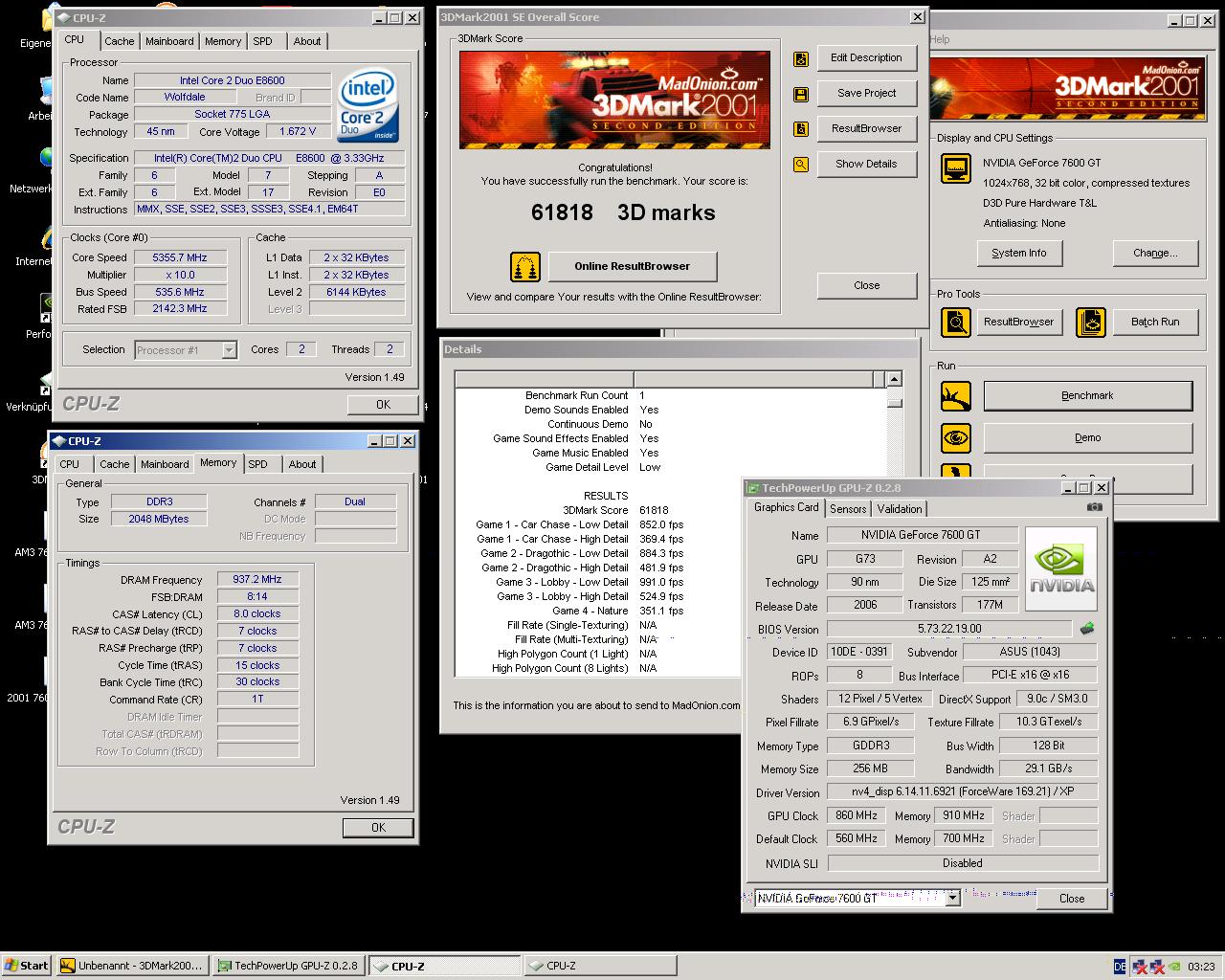This screenshot has width=1225, height=980.
Task: Switch to the Cache tab in top CPU-Z
Action: pyautogui.click(x=120, y=41)
